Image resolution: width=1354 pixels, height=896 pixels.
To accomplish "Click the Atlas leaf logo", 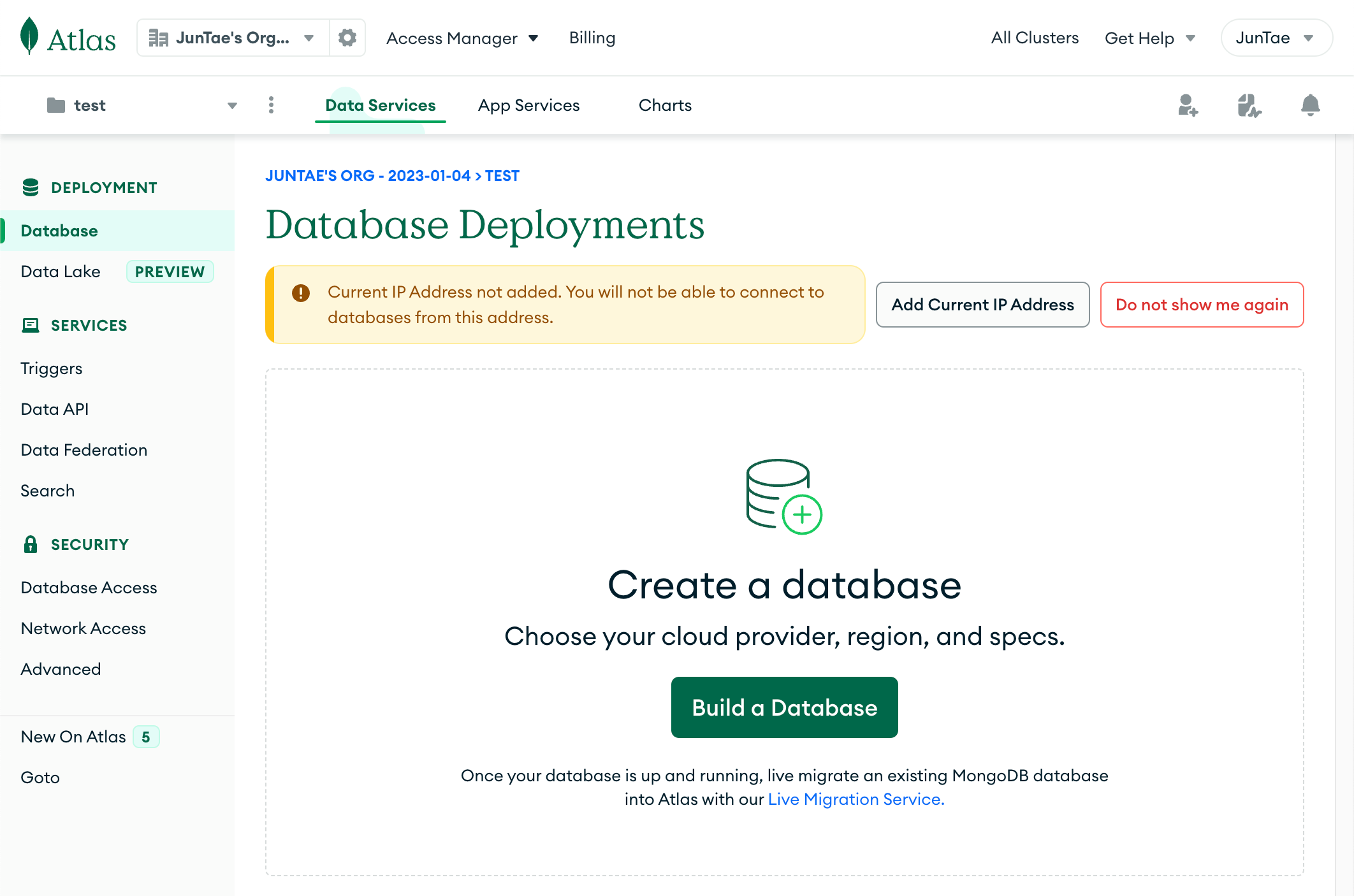I will coord(29,37).
